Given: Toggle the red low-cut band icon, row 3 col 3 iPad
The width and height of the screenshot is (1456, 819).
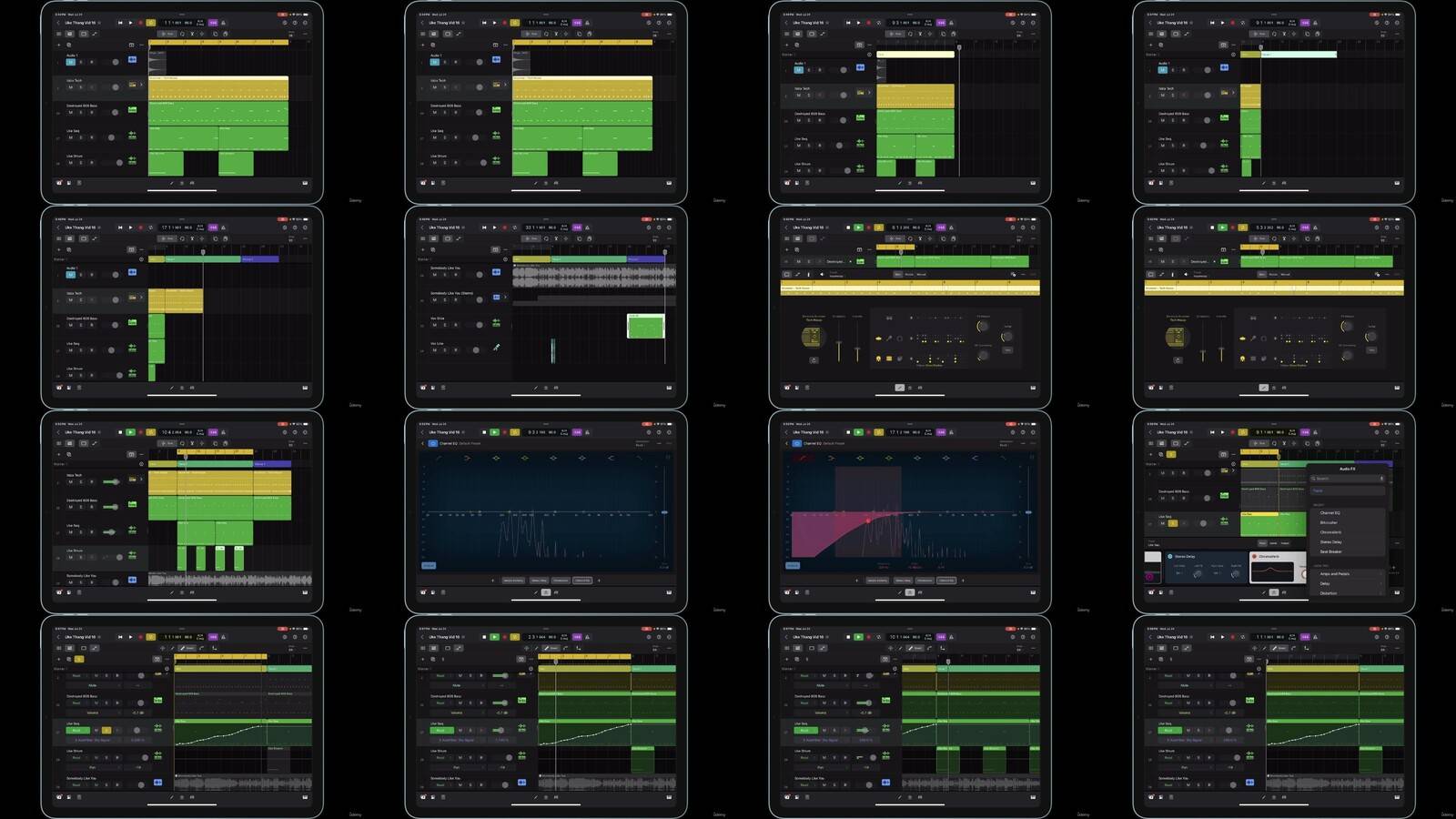Looking at the screenshot, I should click(x=803, y=458).
